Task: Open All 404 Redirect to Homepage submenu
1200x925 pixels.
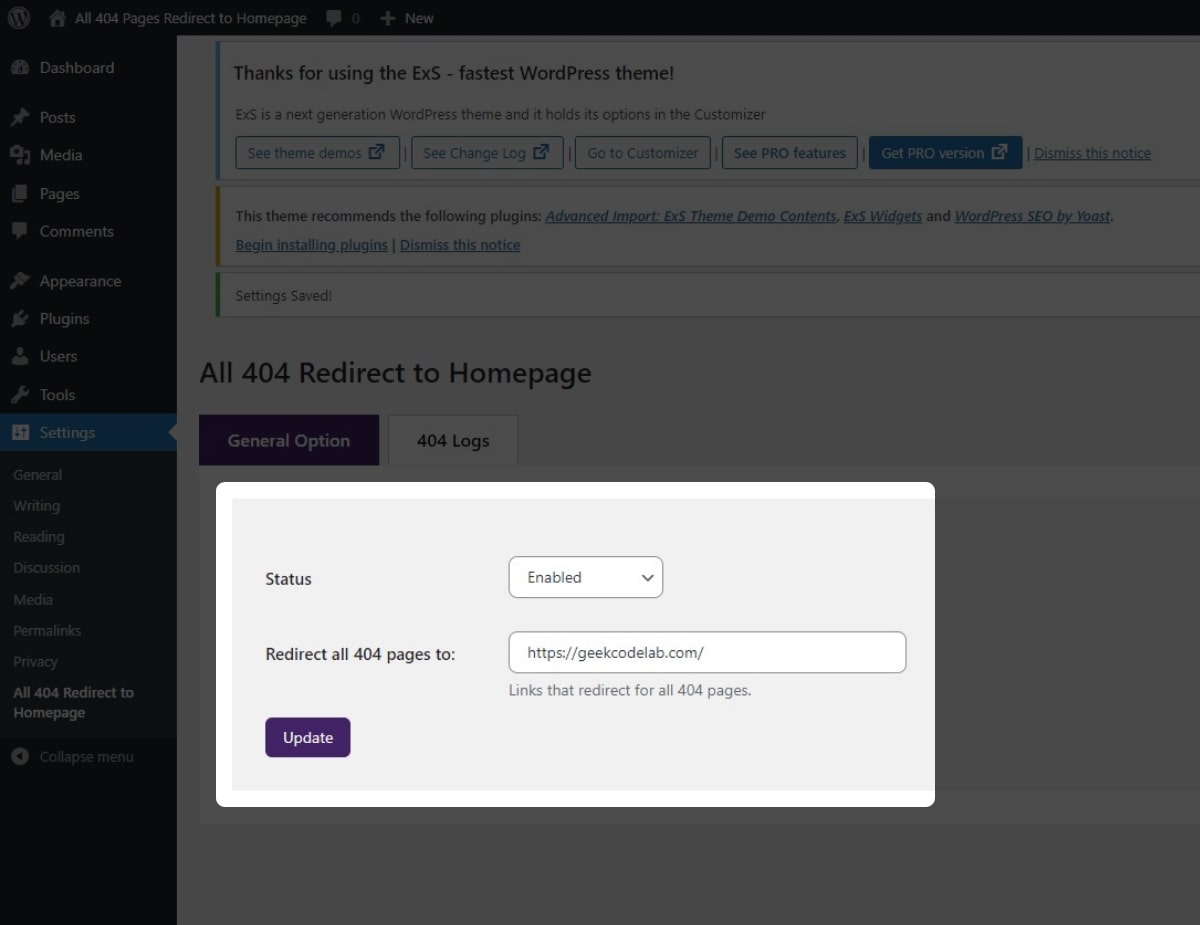Action: pyautogui.click(x=74, y=703)
